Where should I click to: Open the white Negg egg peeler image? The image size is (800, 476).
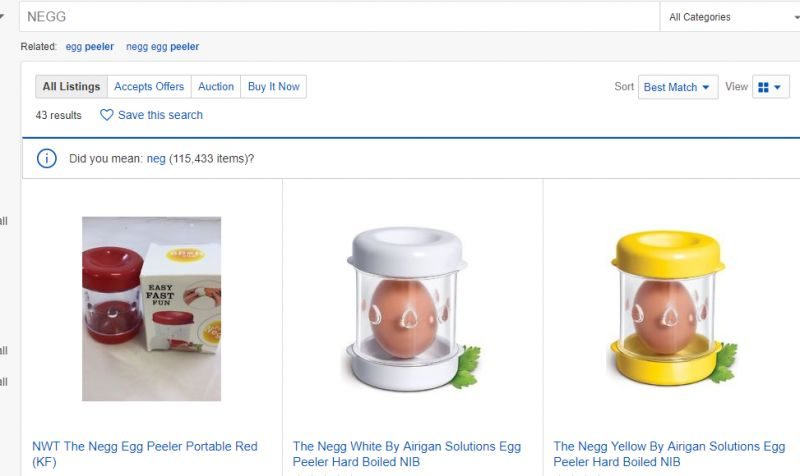[411, 309]
